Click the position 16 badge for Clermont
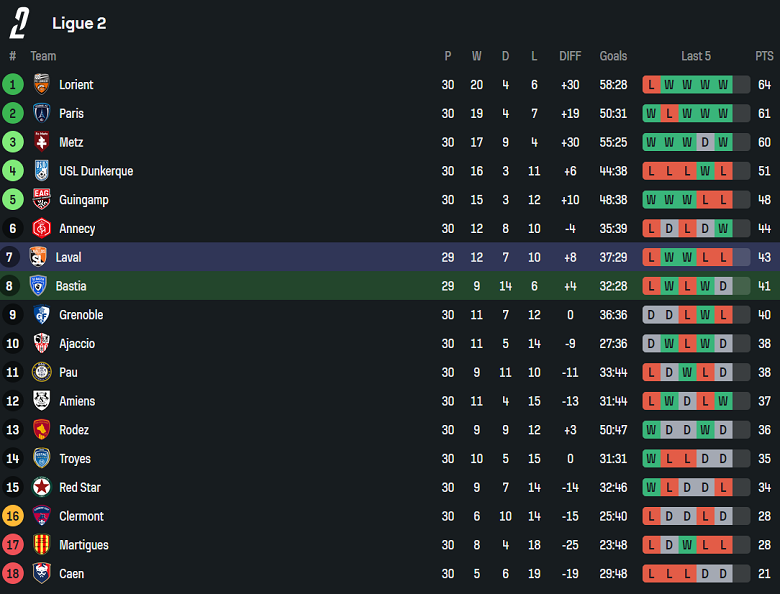 tap(12, 517)
